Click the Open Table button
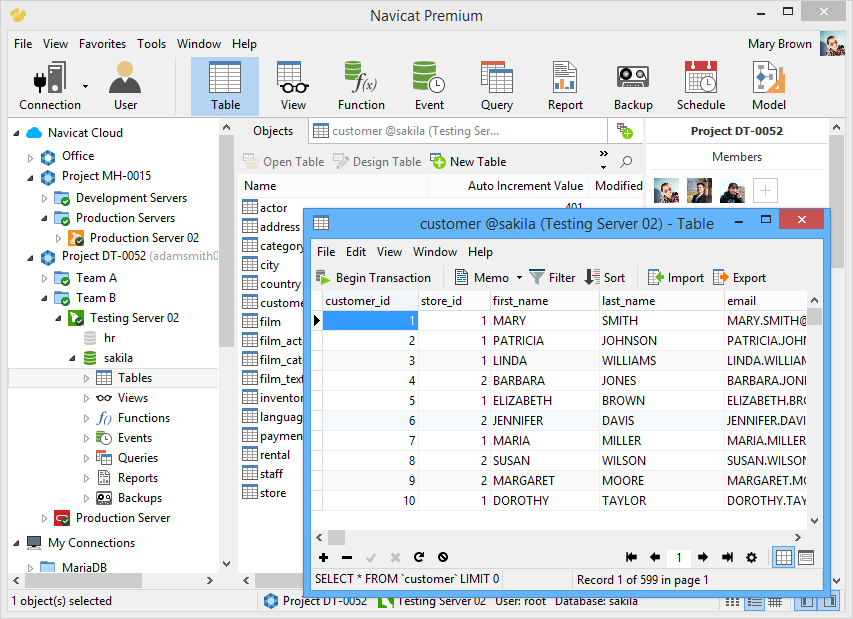This screenshot has width=853, height=619. pyautogui.click(x=283, y=162)
